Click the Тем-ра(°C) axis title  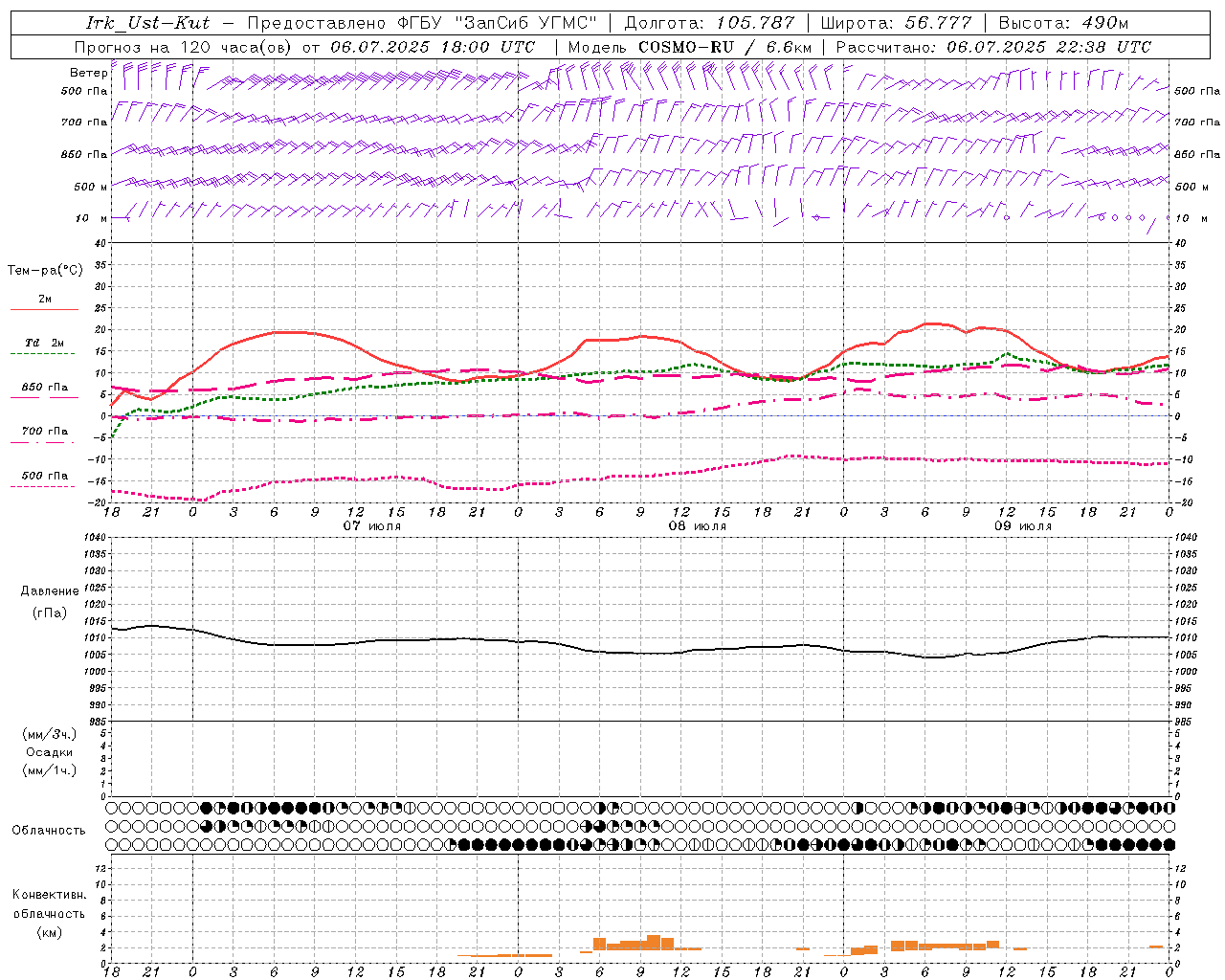(x=45, y=271)
